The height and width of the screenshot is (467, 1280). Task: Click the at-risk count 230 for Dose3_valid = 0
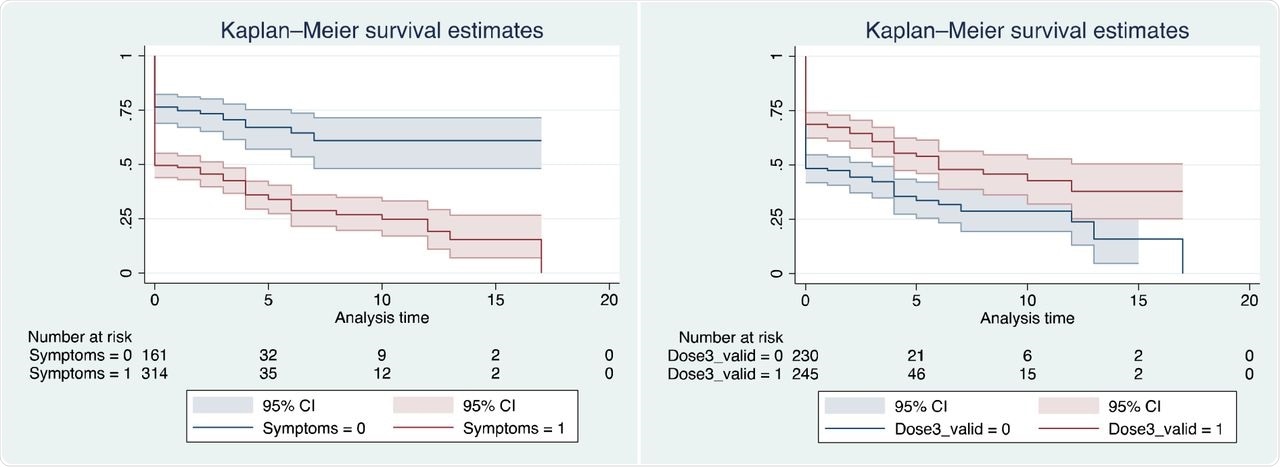point(806,354)
